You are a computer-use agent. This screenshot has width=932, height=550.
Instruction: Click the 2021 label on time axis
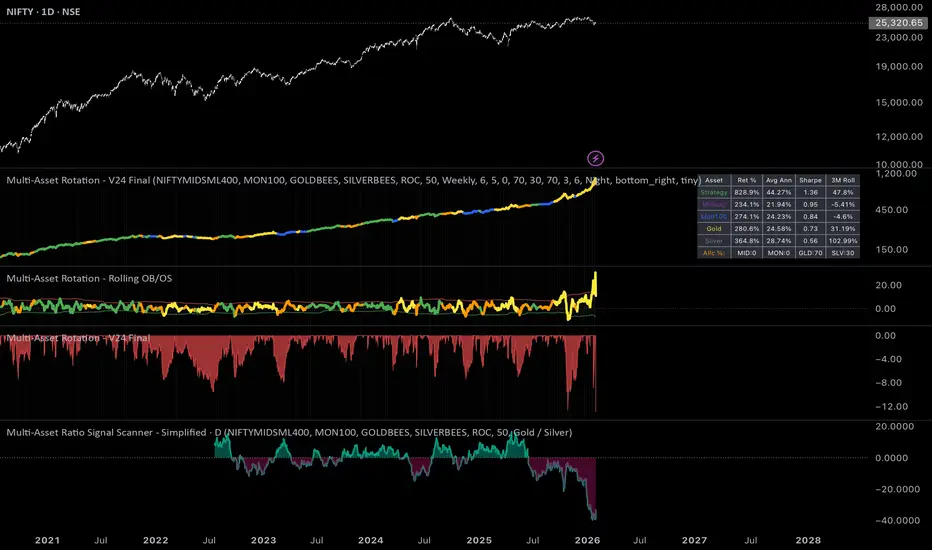pyautogui.click(x=47, y=540)
